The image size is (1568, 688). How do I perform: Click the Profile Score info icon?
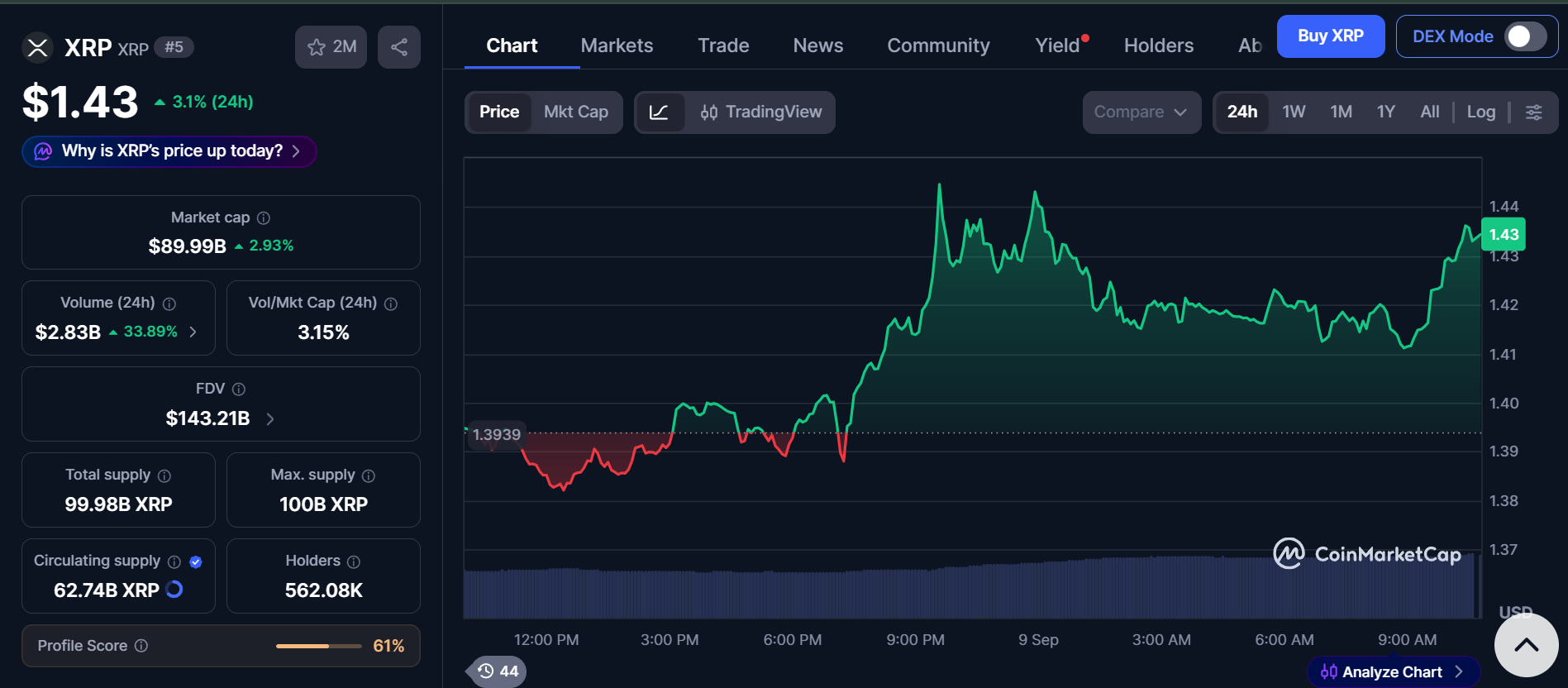(141, 646)
